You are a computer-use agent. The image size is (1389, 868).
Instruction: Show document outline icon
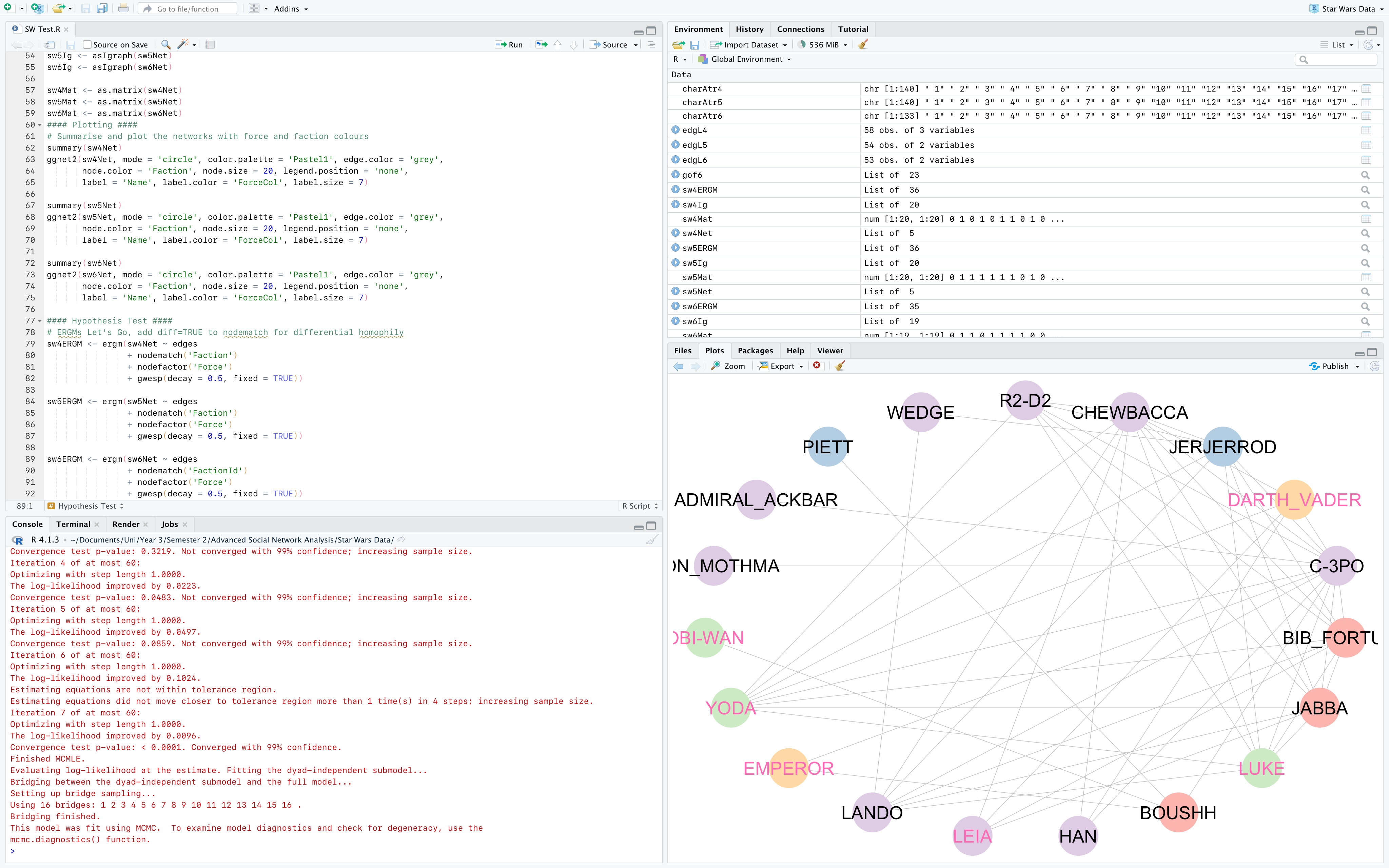(651, 45)
